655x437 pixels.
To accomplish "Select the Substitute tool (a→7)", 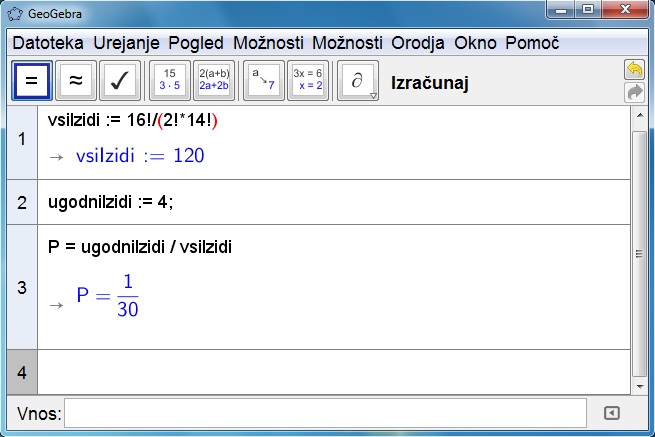I will [264, 80].
